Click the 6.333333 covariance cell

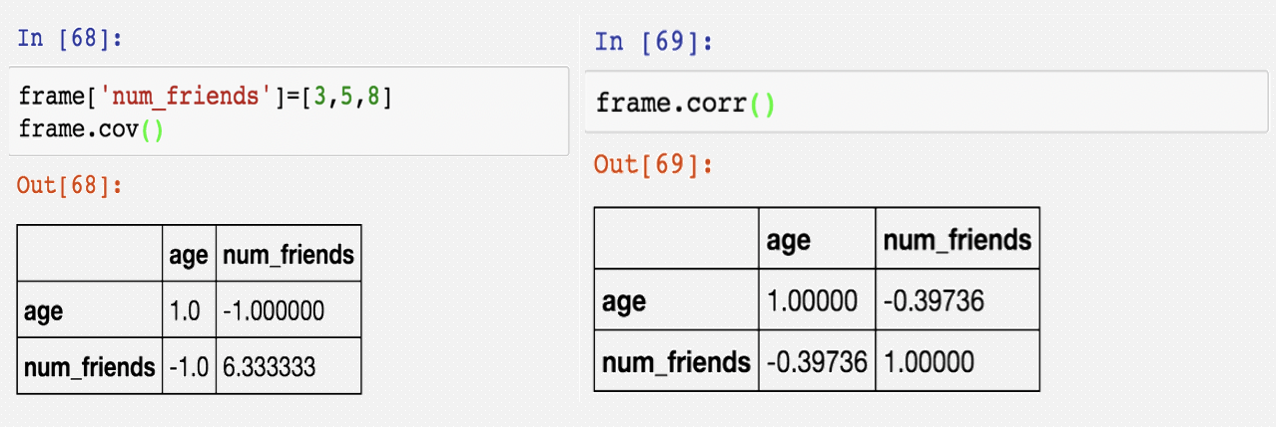(x=270, y=367)
